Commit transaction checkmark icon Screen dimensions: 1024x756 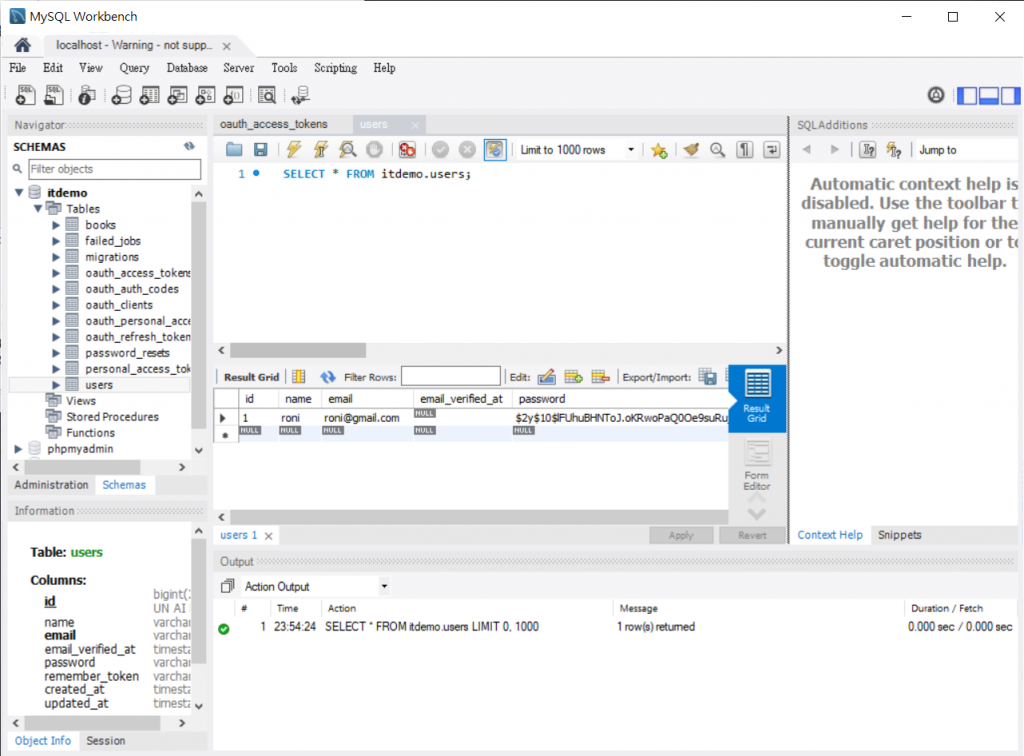(x=441, y=150)
